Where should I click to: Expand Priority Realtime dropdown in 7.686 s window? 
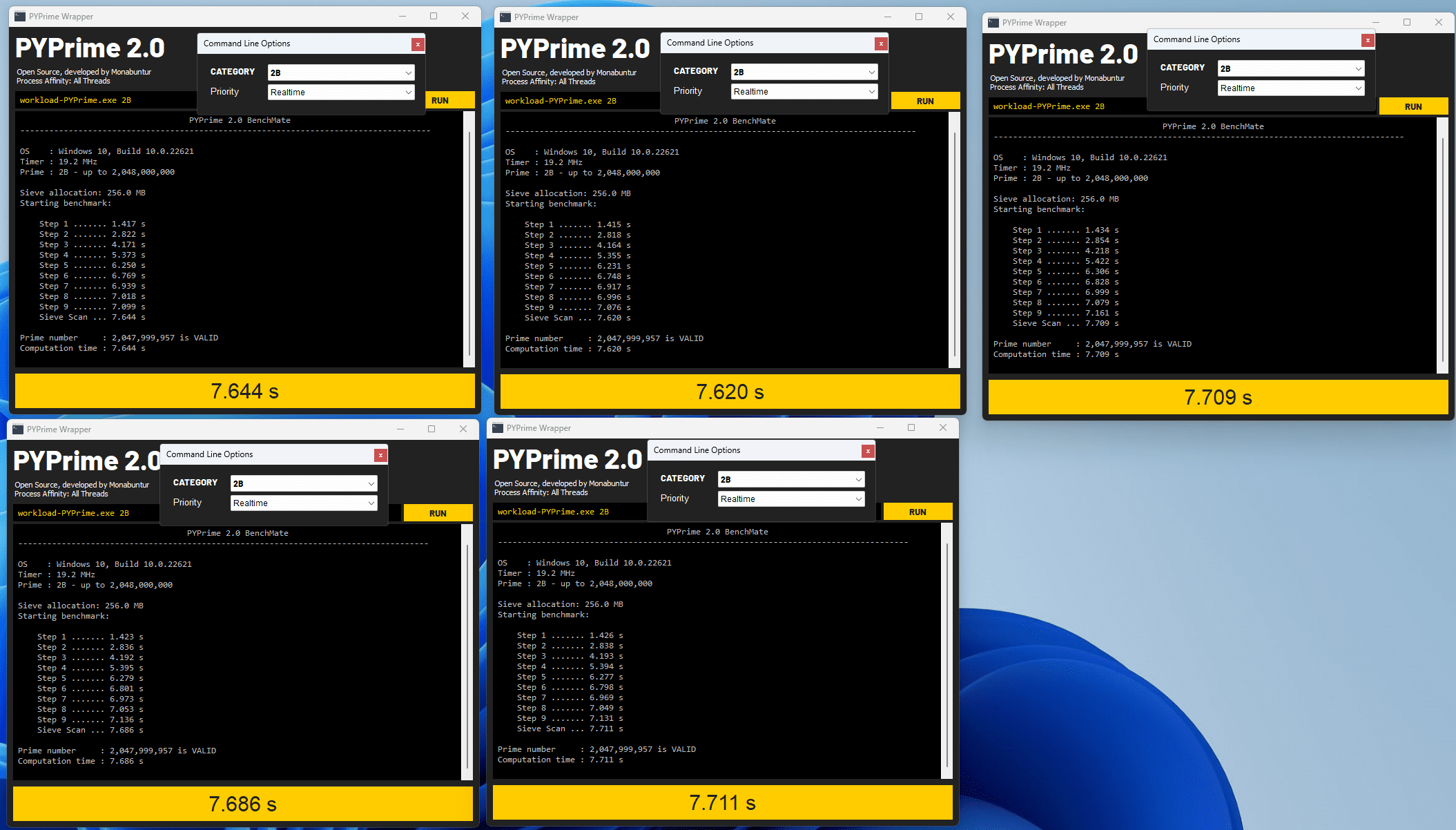pos(304,503)
